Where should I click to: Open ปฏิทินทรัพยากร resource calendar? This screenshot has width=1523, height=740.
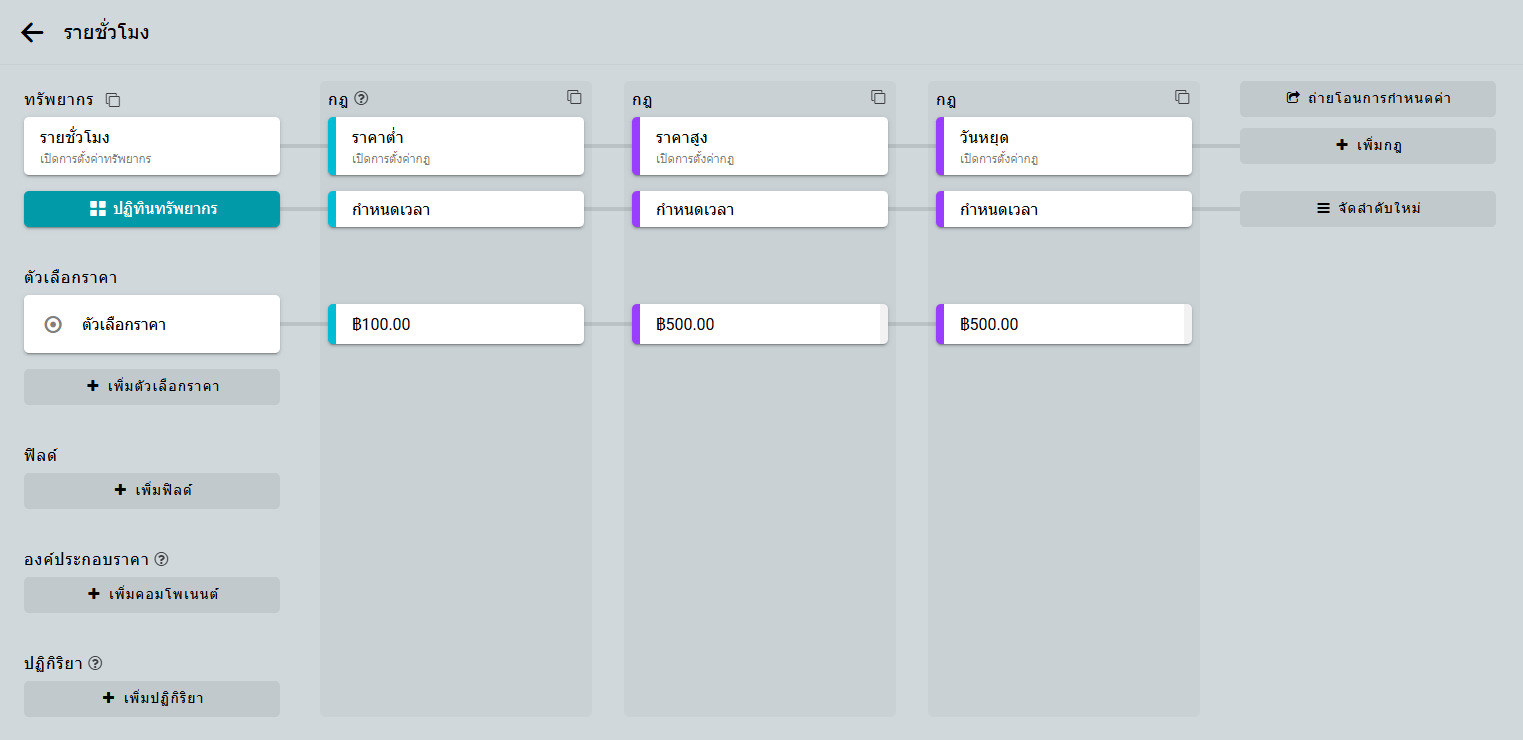(x=152, y=209)
